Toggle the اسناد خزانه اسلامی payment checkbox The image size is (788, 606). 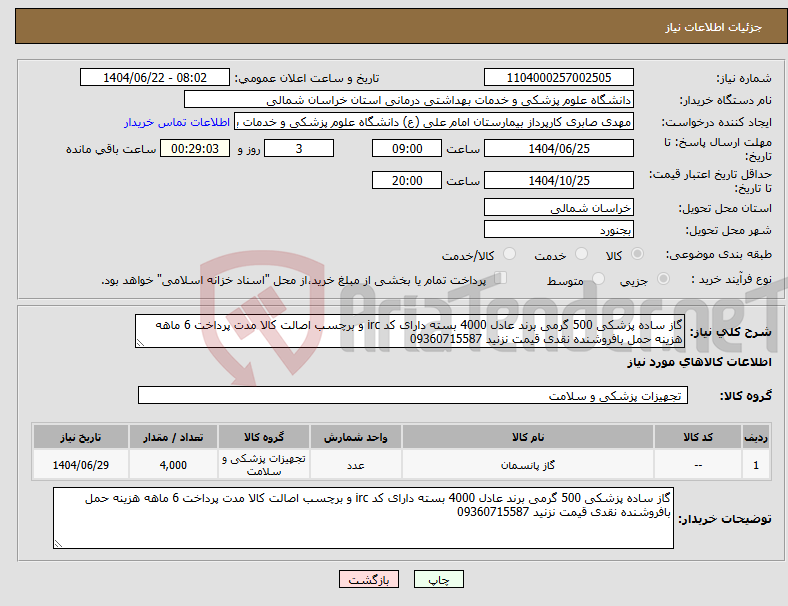click(501, 278)
